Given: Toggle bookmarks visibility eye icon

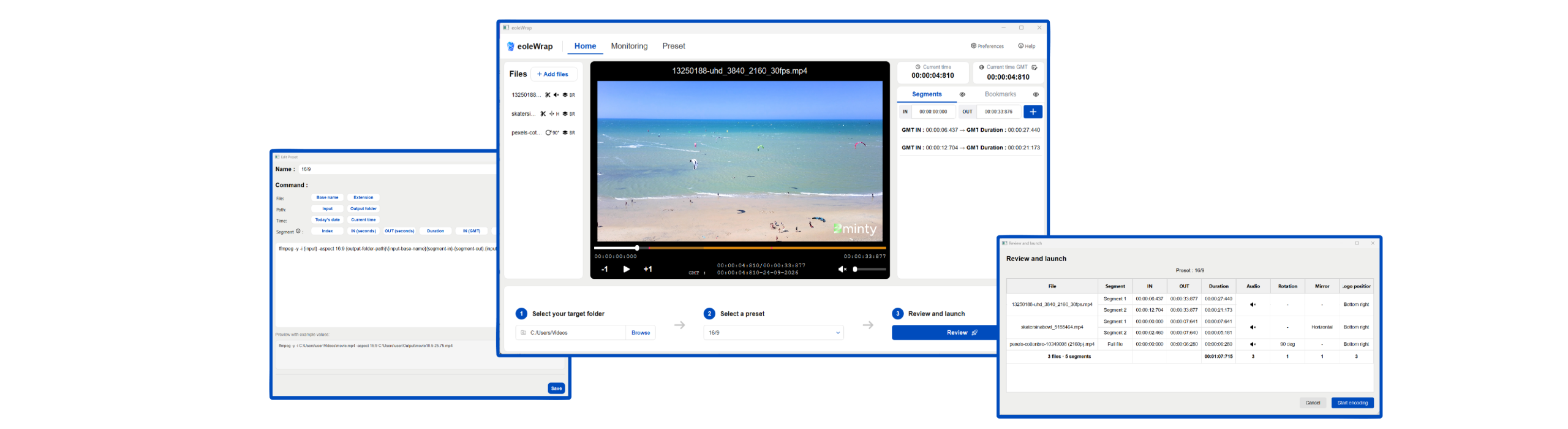Looking at the screenshot, I should click(x=1036, y=94).
